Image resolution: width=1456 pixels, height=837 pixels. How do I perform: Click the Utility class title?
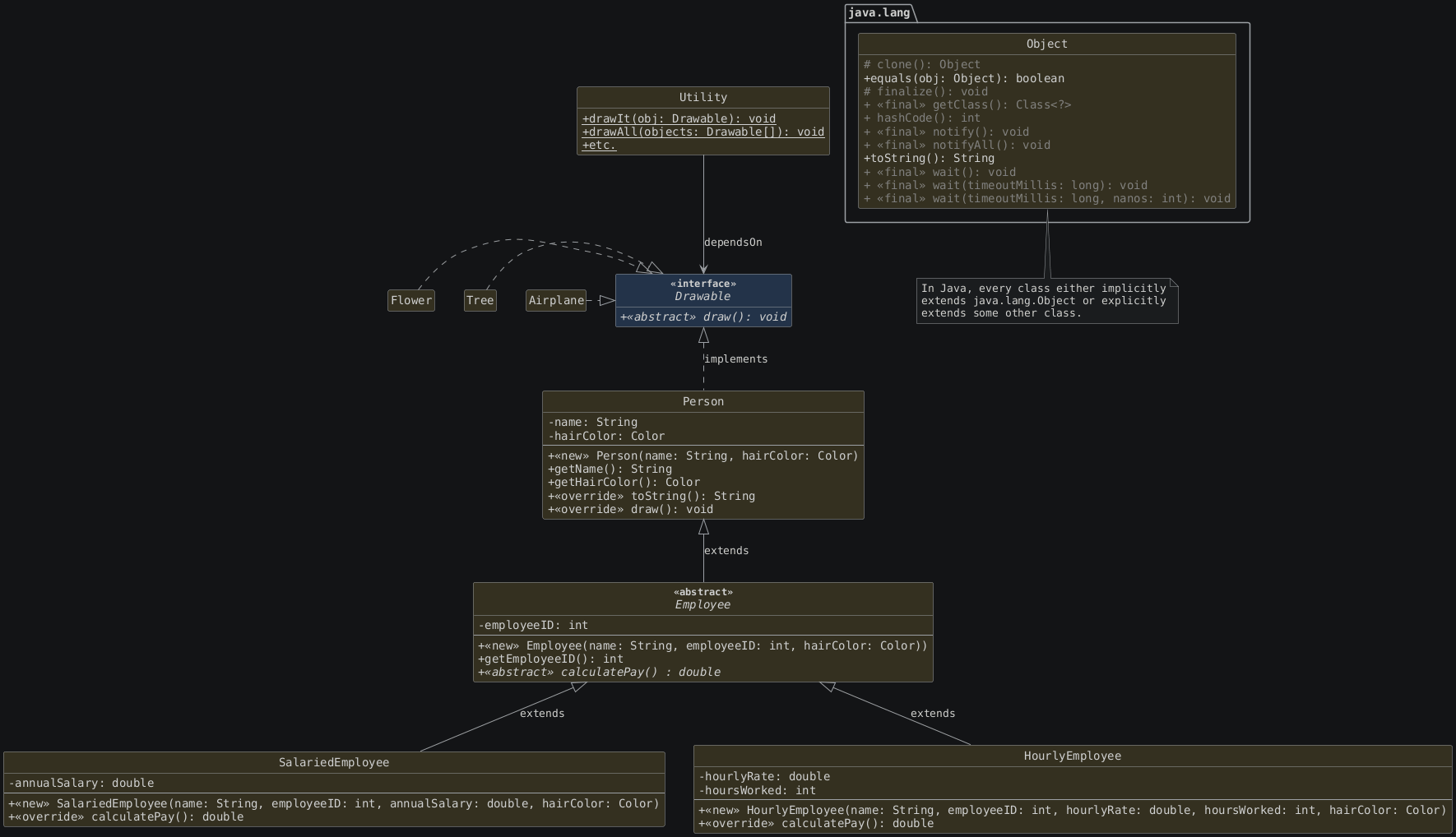(703, 97)
